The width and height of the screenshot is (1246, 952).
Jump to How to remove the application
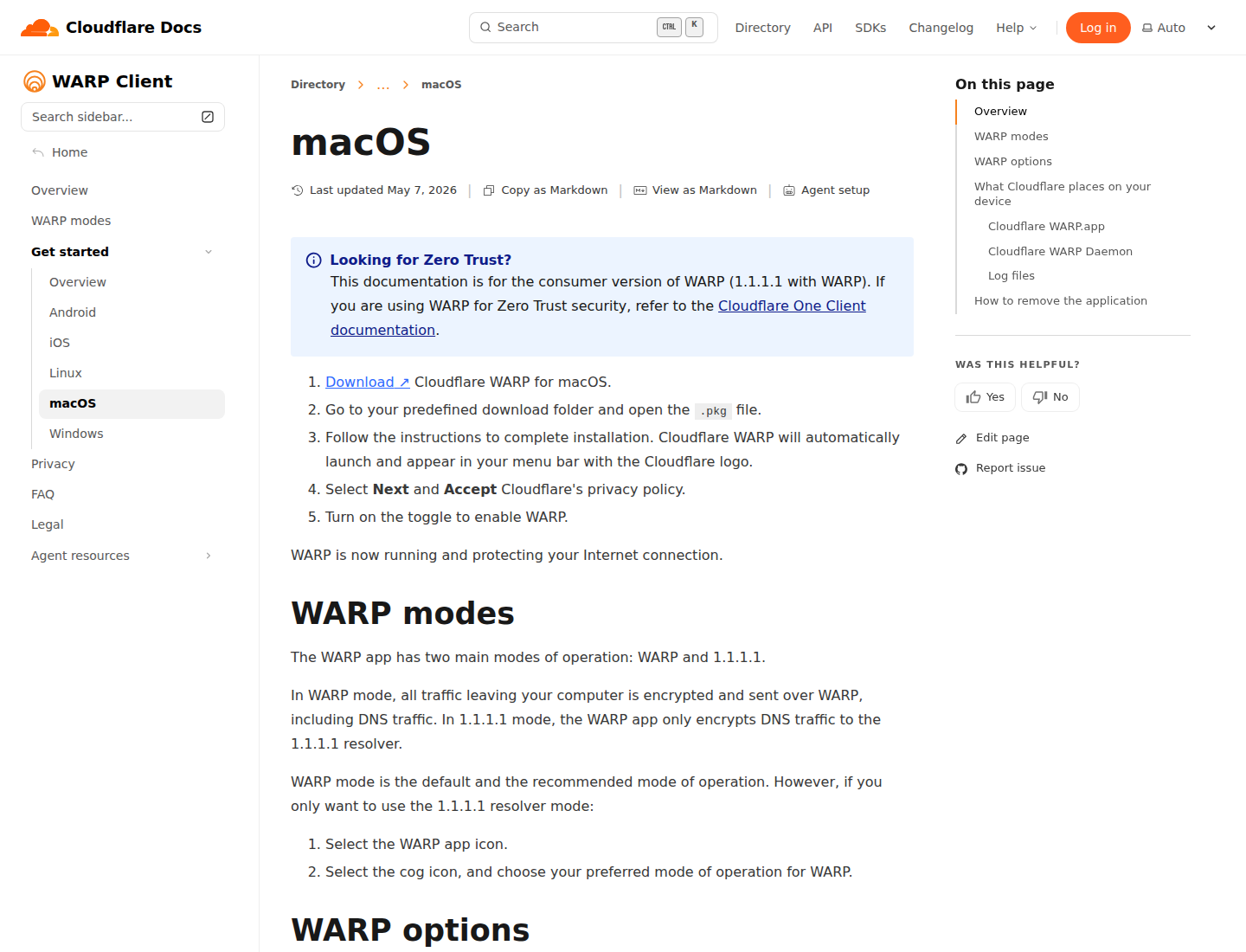pos(1061,301)
